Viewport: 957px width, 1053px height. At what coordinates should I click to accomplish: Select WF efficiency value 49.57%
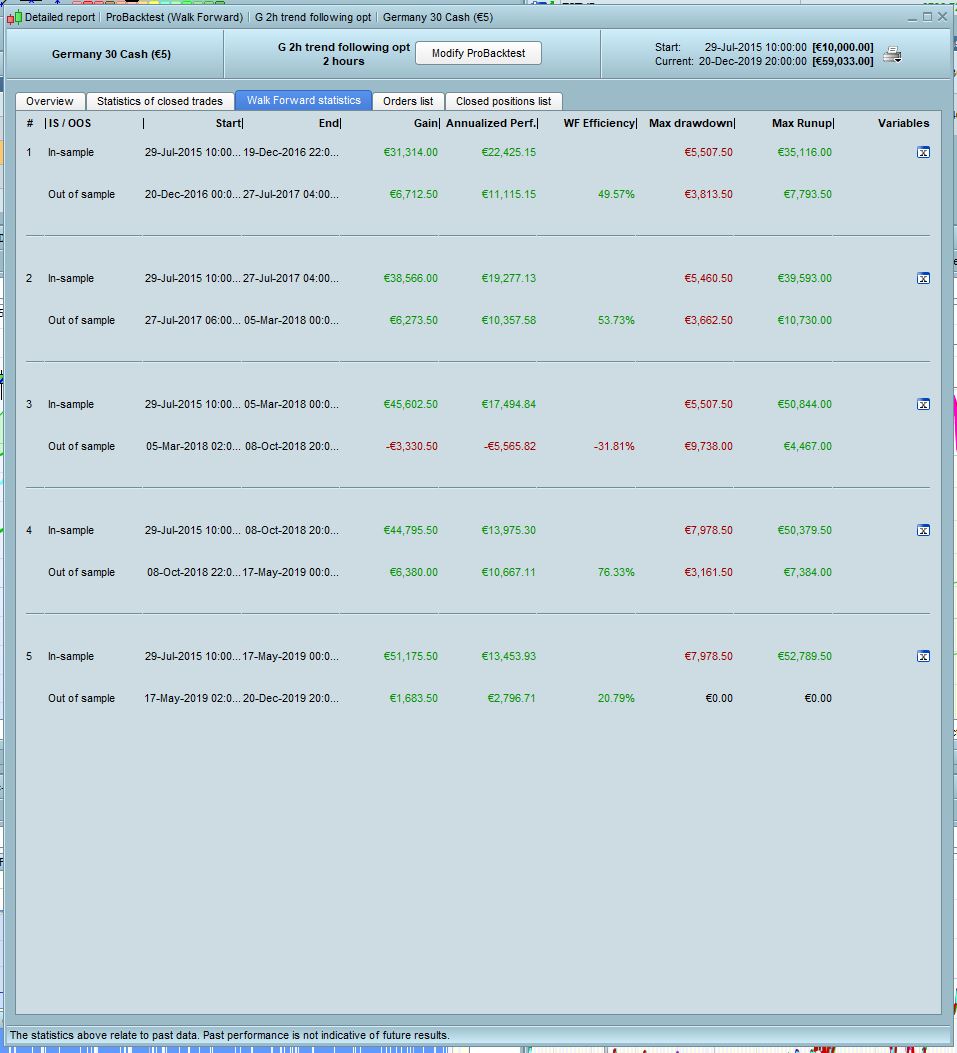coord(616,195)
